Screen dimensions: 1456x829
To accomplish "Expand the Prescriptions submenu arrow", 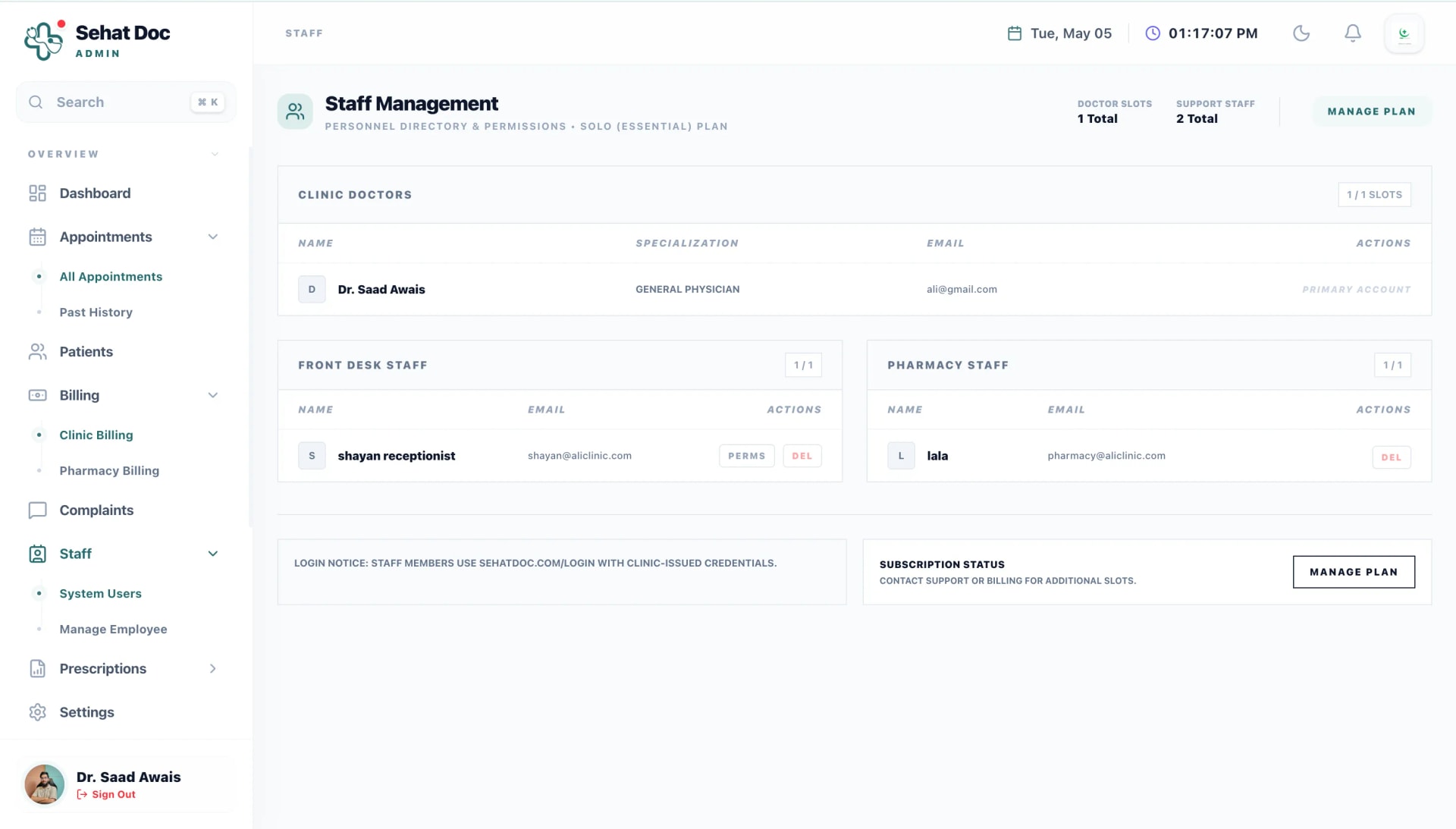I will [x=213, y=669].
